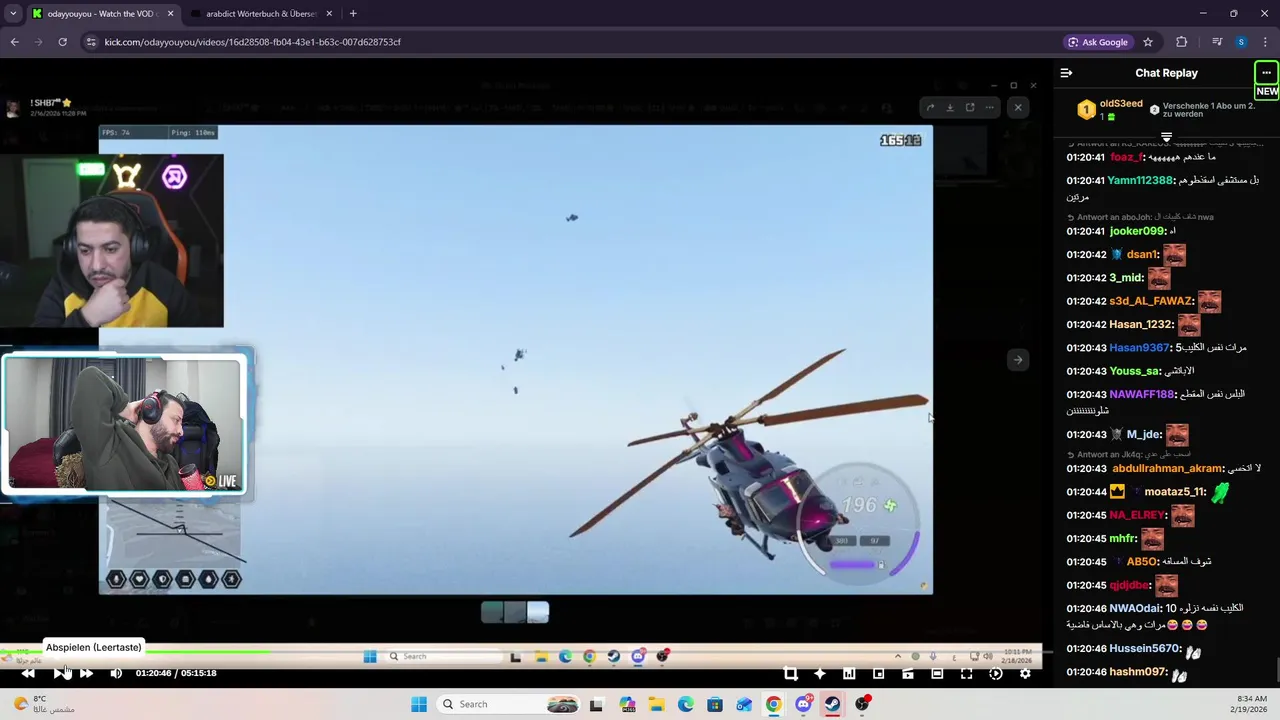
Task: Create a clip using the crop-style clip icon
Action: (x=790, y=673)
